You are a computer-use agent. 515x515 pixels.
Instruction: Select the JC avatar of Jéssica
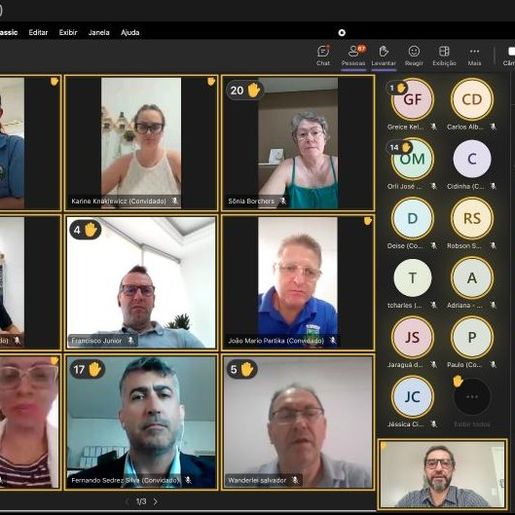pos(413,397)
